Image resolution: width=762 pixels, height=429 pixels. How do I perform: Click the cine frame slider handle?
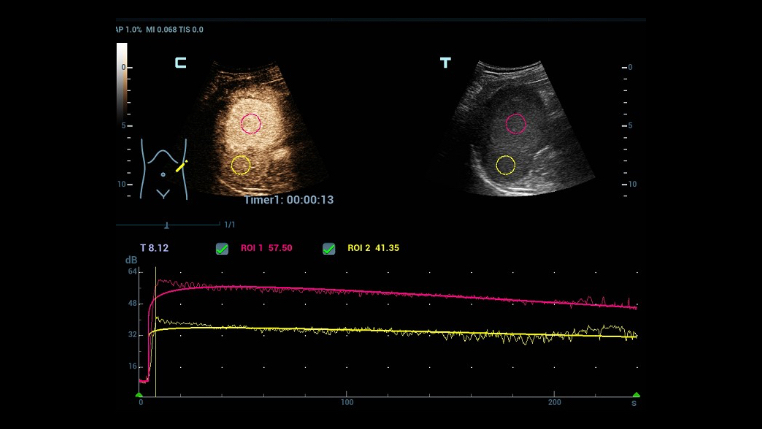point(166,225)
